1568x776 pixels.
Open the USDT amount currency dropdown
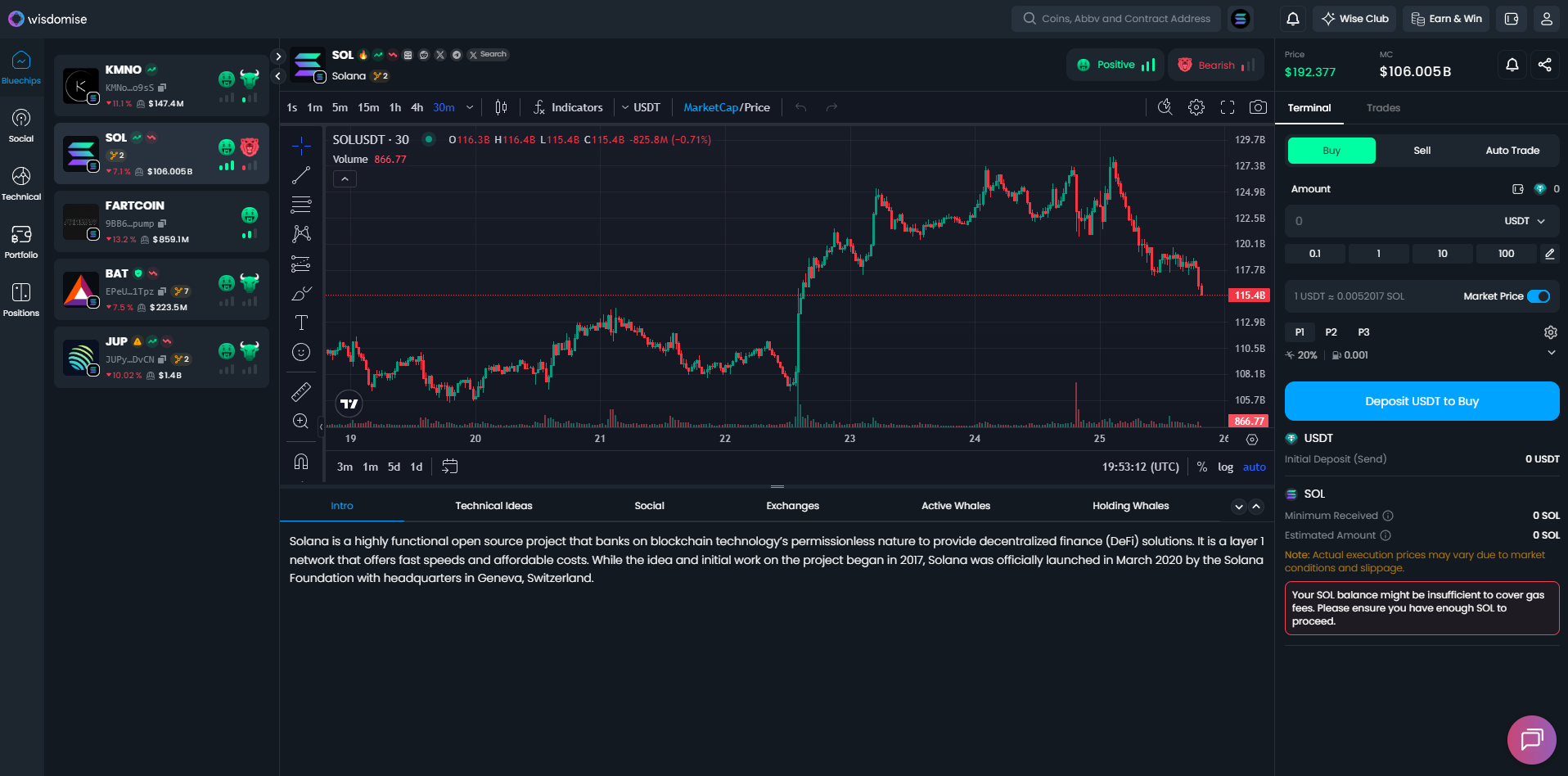pyautogui.click(x=1524, y=221)
